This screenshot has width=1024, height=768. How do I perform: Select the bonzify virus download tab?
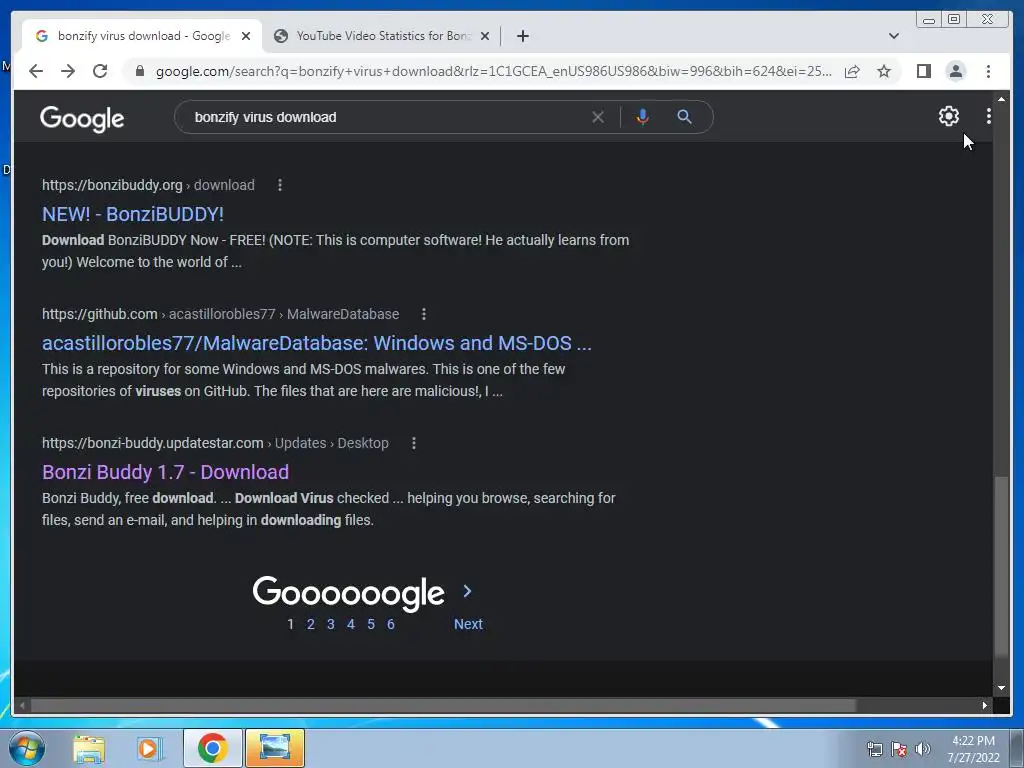pos(142,36)
